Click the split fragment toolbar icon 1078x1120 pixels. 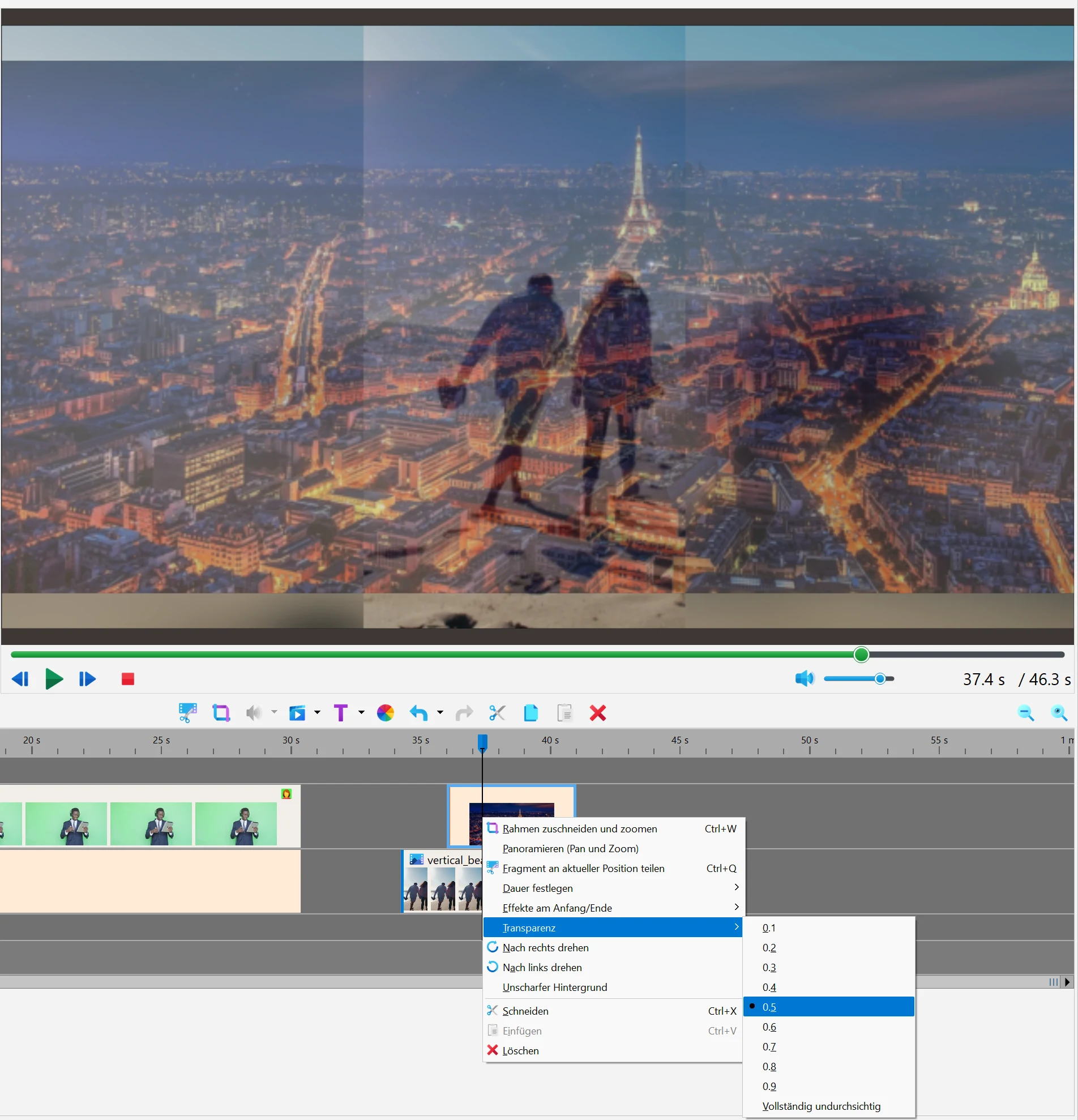tap(187, 712)
